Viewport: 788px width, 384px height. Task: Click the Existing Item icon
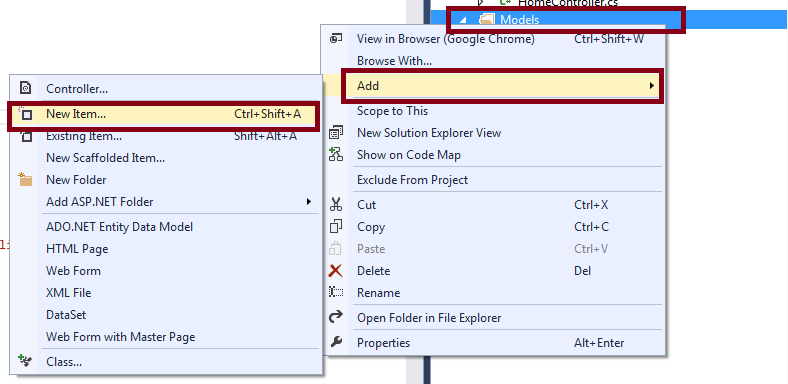(25, 136)
